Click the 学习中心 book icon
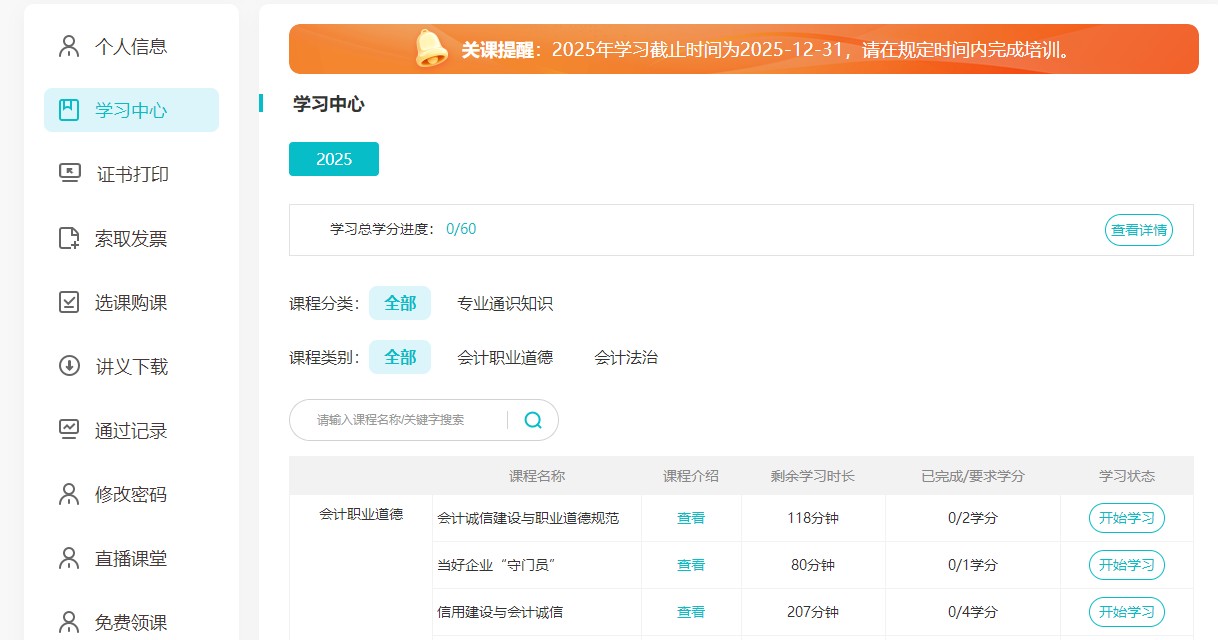This screenshot has width=1218, height=640. click(x=69, y=110)
